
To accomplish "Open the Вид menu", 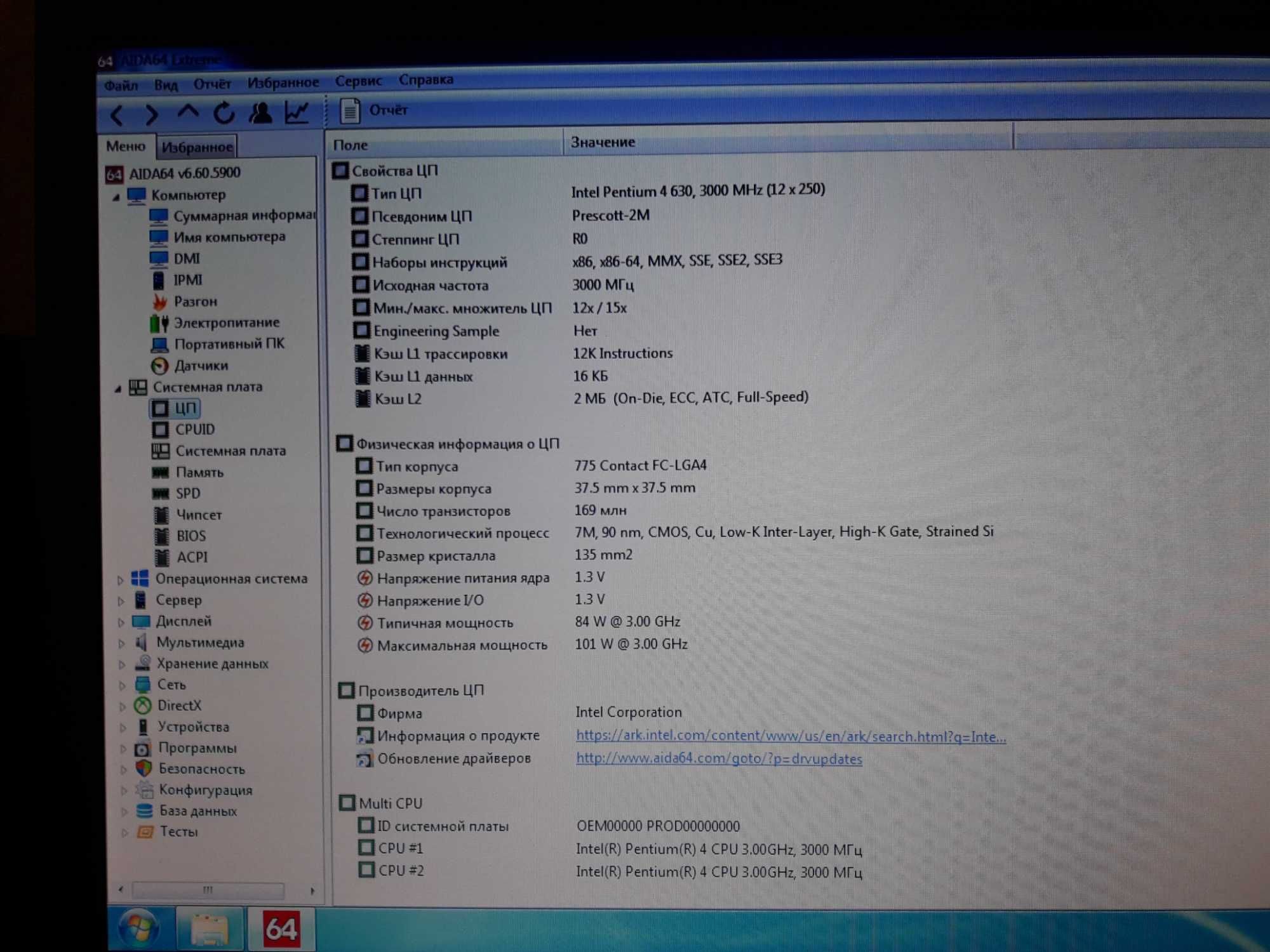I will [166, 84].
